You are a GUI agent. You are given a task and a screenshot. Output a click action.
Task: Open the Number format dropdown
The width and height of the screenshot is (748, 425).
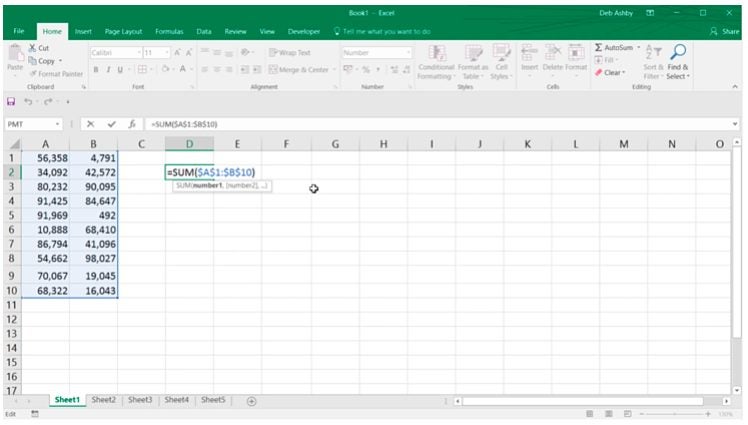click(408, 52)
